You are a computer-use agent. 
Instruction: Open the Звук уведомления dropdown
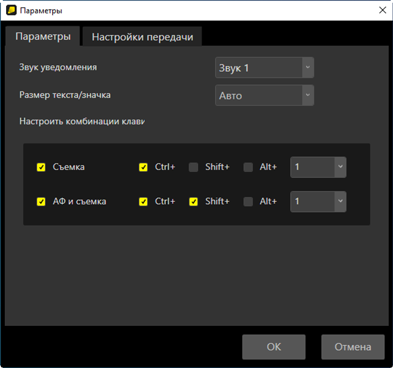[x=264, y=68]
